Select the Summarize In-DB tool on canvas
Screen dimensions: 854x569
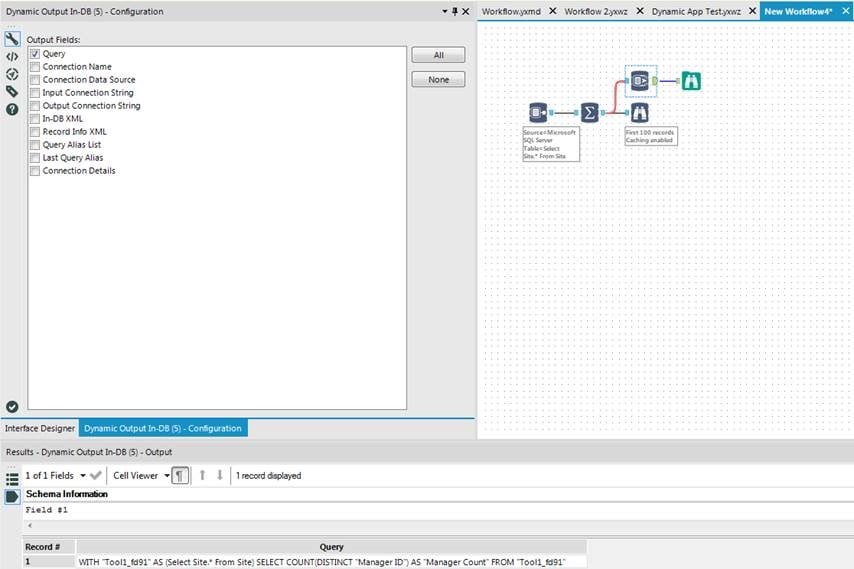pyautogui.click(x=589, y=113)
